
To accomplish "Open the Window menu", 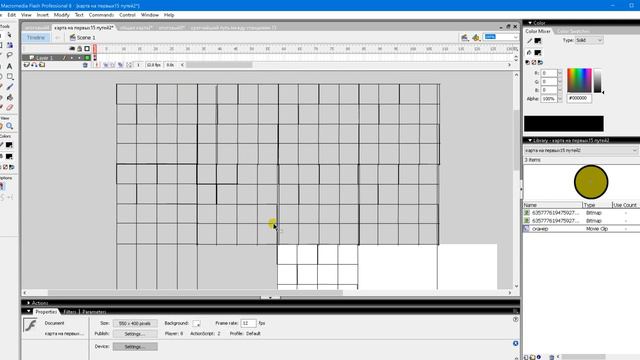I will 149,15.
